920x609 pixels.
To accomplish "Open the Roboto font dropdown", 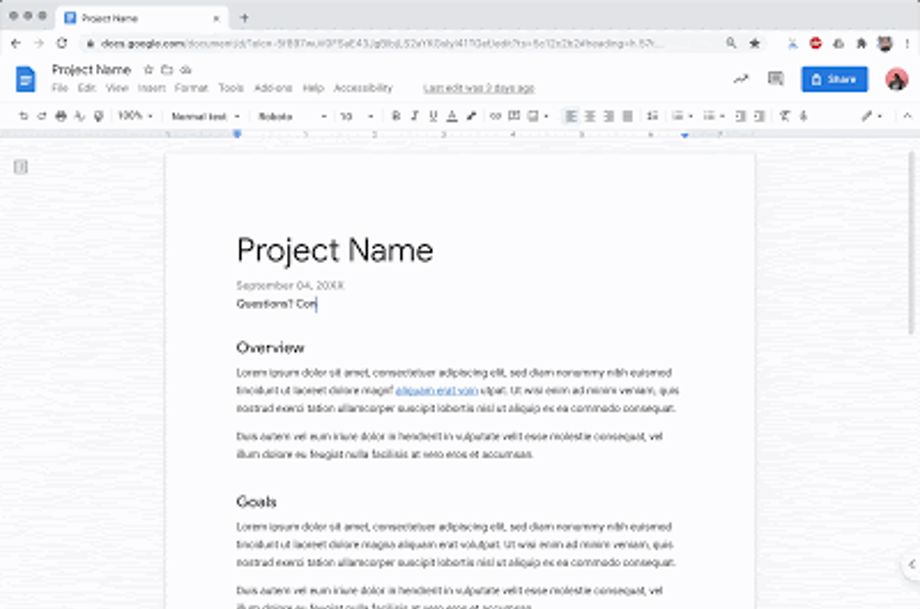I will click(x=292, y=116).
